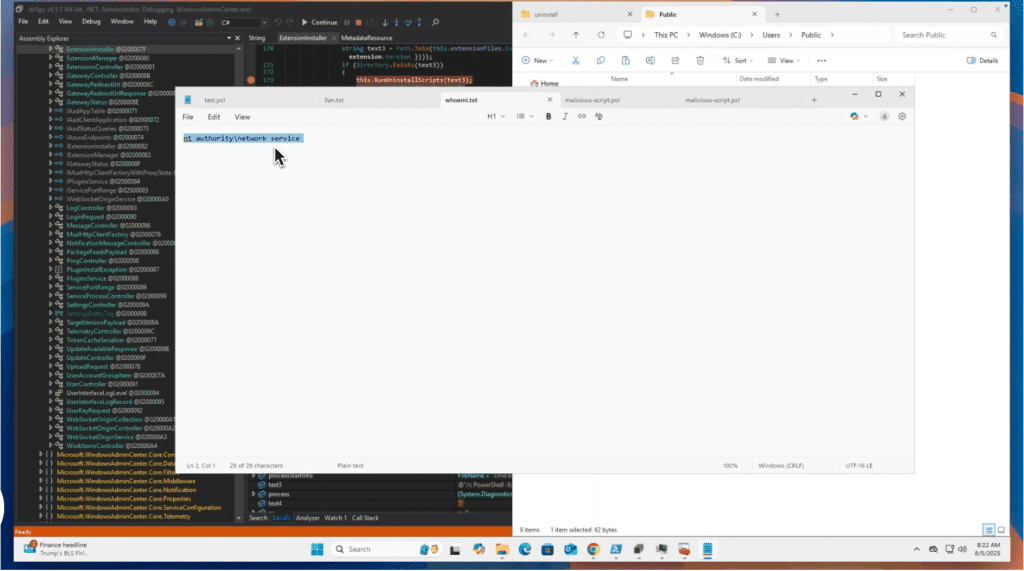Click the Undo icon in dnSpy toolbar
This screenshot has width=1024, height=571.
point(278,22)
